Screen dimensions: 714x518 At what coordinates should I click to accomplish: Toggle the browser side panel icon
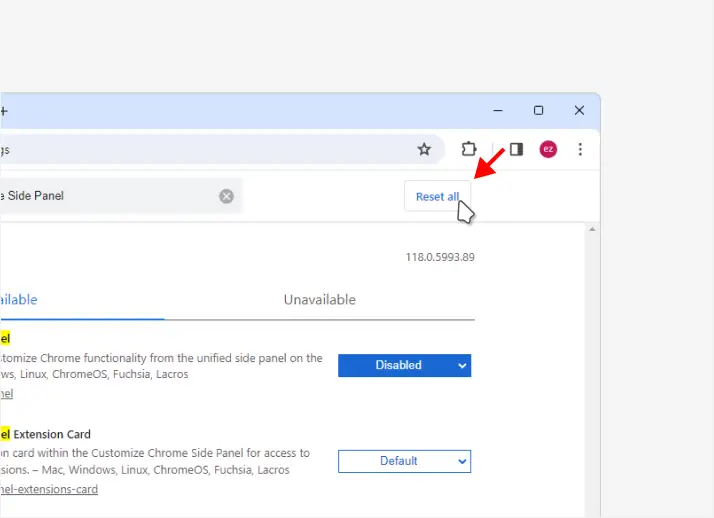tap(516, 149)
